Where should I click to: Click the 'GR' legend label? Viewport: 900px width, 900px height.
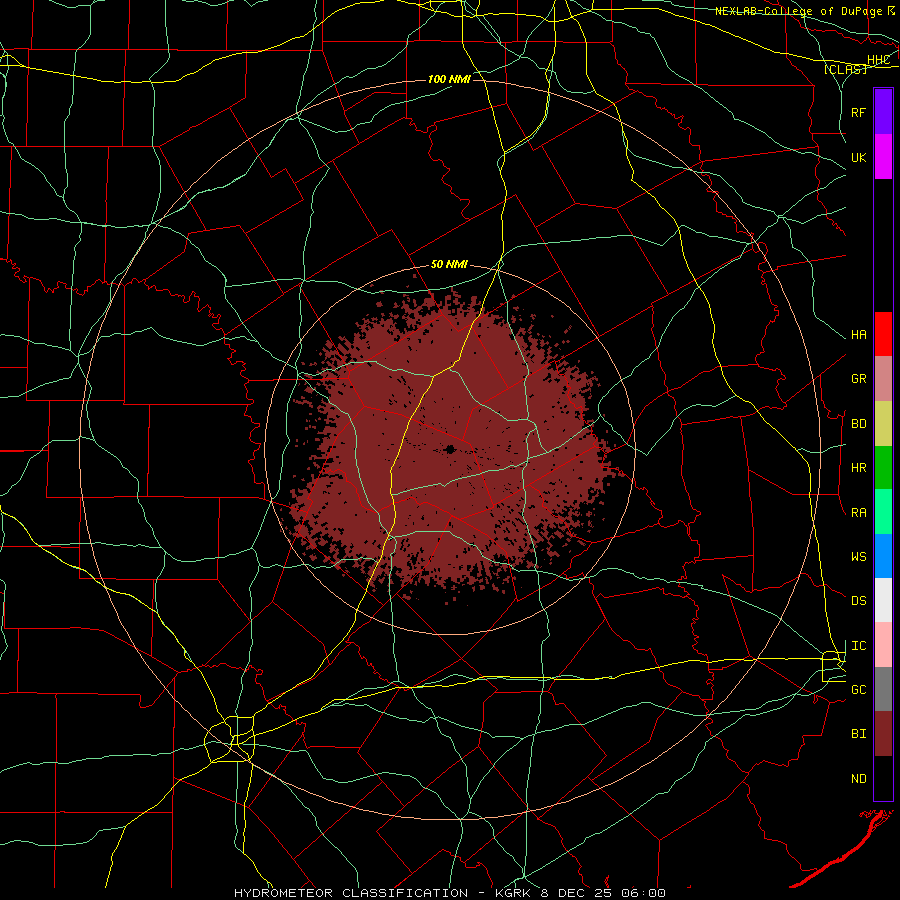(x=858, y=379)
